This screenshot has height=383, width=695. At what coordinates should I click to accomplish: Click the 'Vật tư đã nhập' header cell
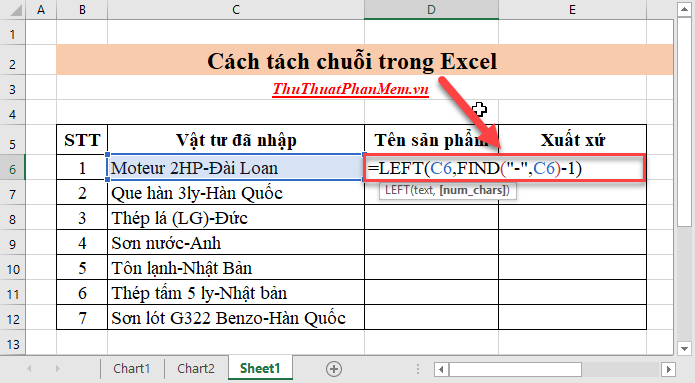pyautogui.click(x=236, y=140)
